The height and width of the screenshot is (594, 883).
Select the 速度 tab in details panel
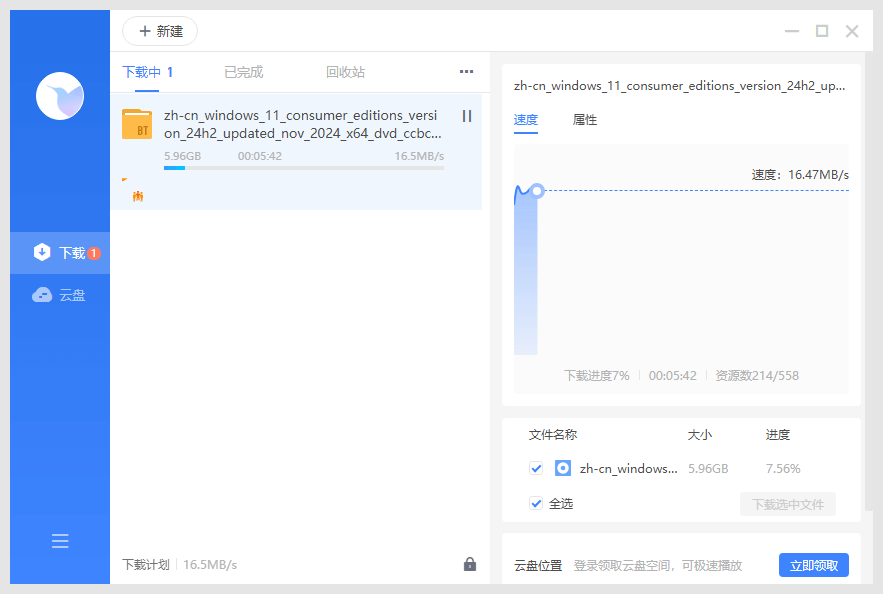click(x=526, y=120)
